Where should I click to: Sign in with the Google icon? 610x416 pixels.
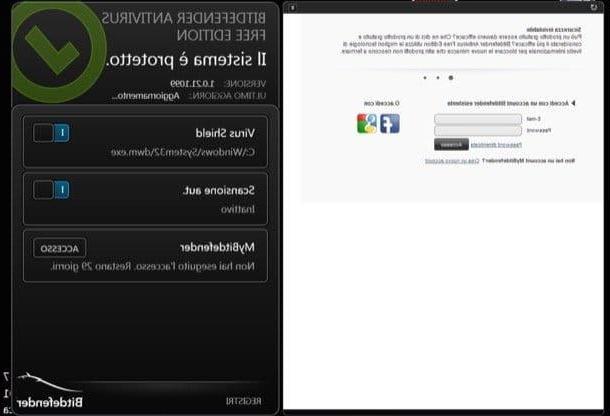[367, 124]
